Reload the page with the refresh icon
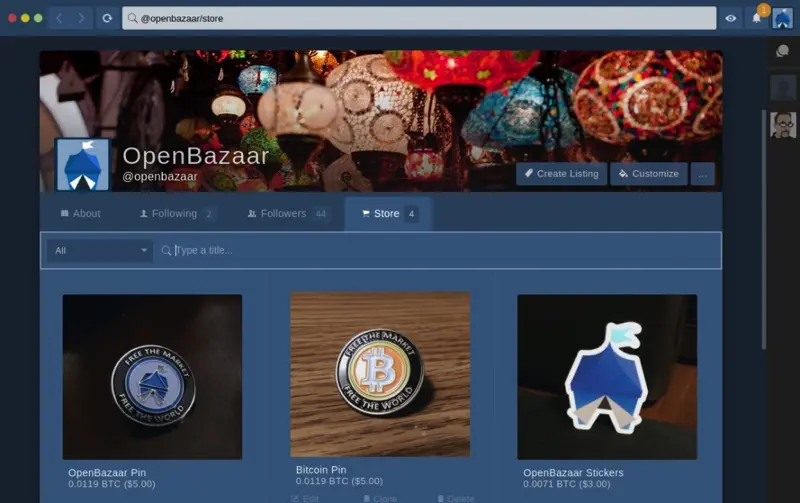This screenshot has height=503, width=800. click(107, 18)
